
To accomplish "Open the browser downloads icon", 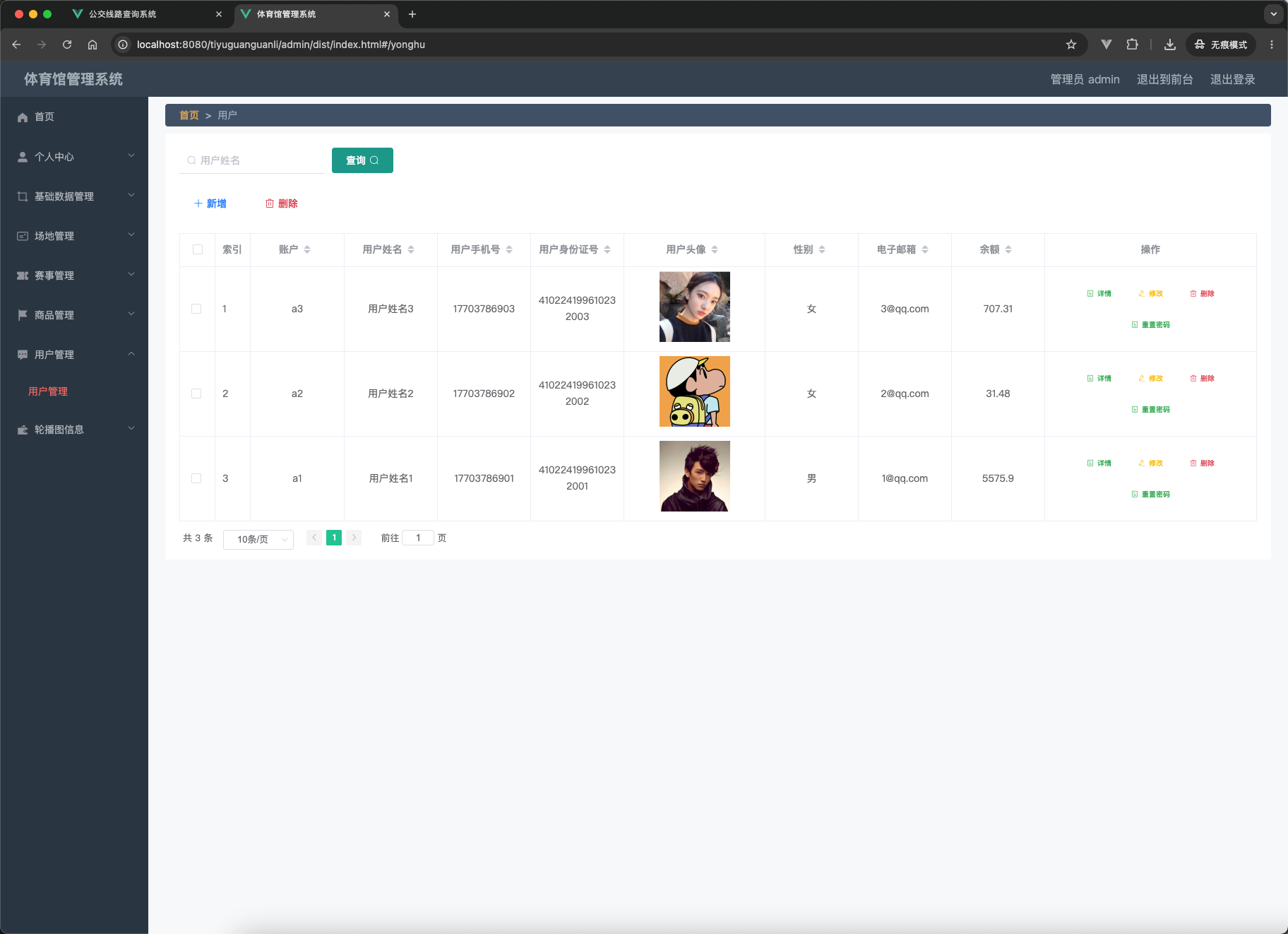I will pyautogui.click(x=1170, y=45).
